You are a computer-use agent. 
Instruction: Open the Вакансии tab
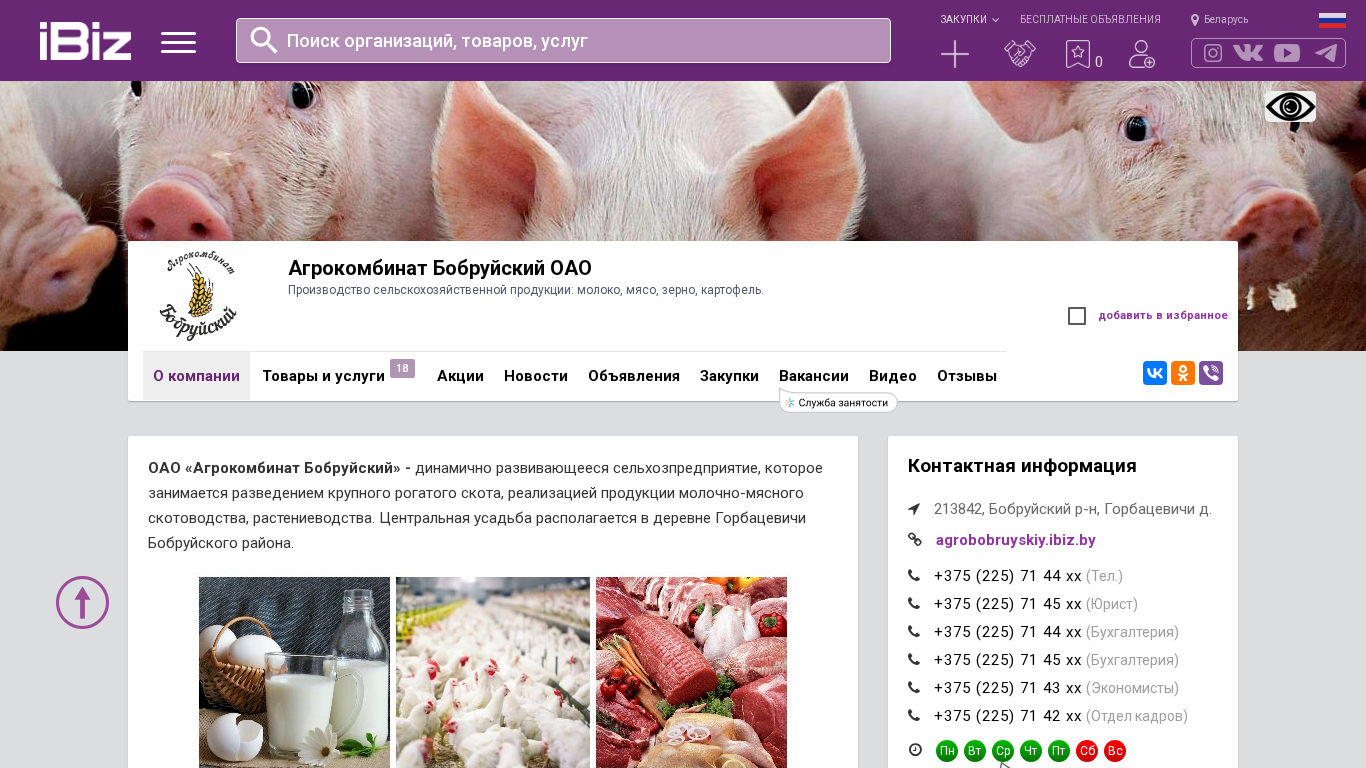coord(814,376)
